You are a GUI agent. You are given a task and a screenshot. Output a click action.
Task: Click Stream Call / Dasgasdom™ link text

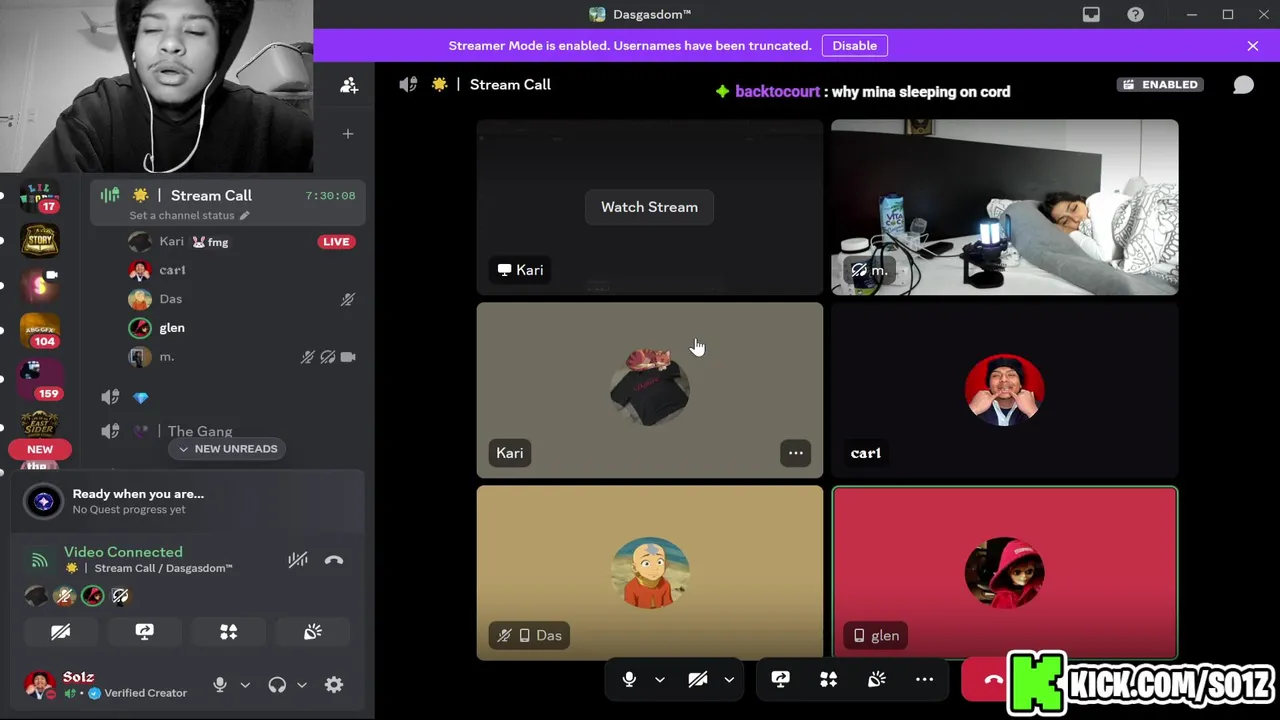(163, 568)
